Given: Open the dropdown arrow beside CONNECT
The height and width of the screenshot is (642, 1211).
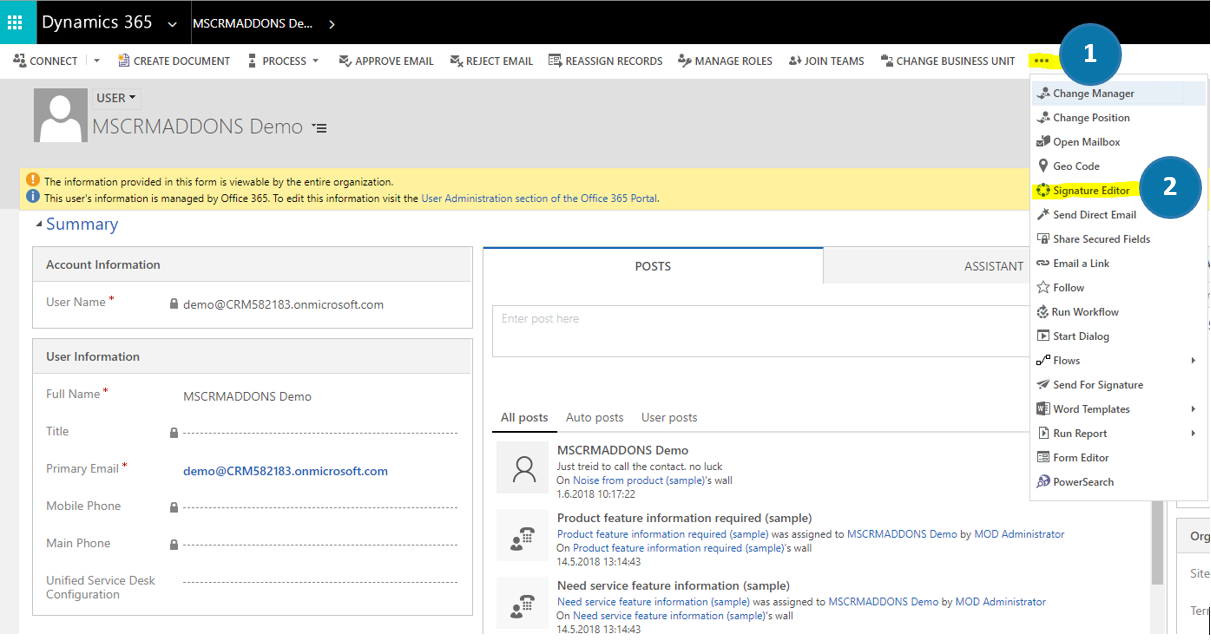Looking at the screenshot, I should pos(97,61).
